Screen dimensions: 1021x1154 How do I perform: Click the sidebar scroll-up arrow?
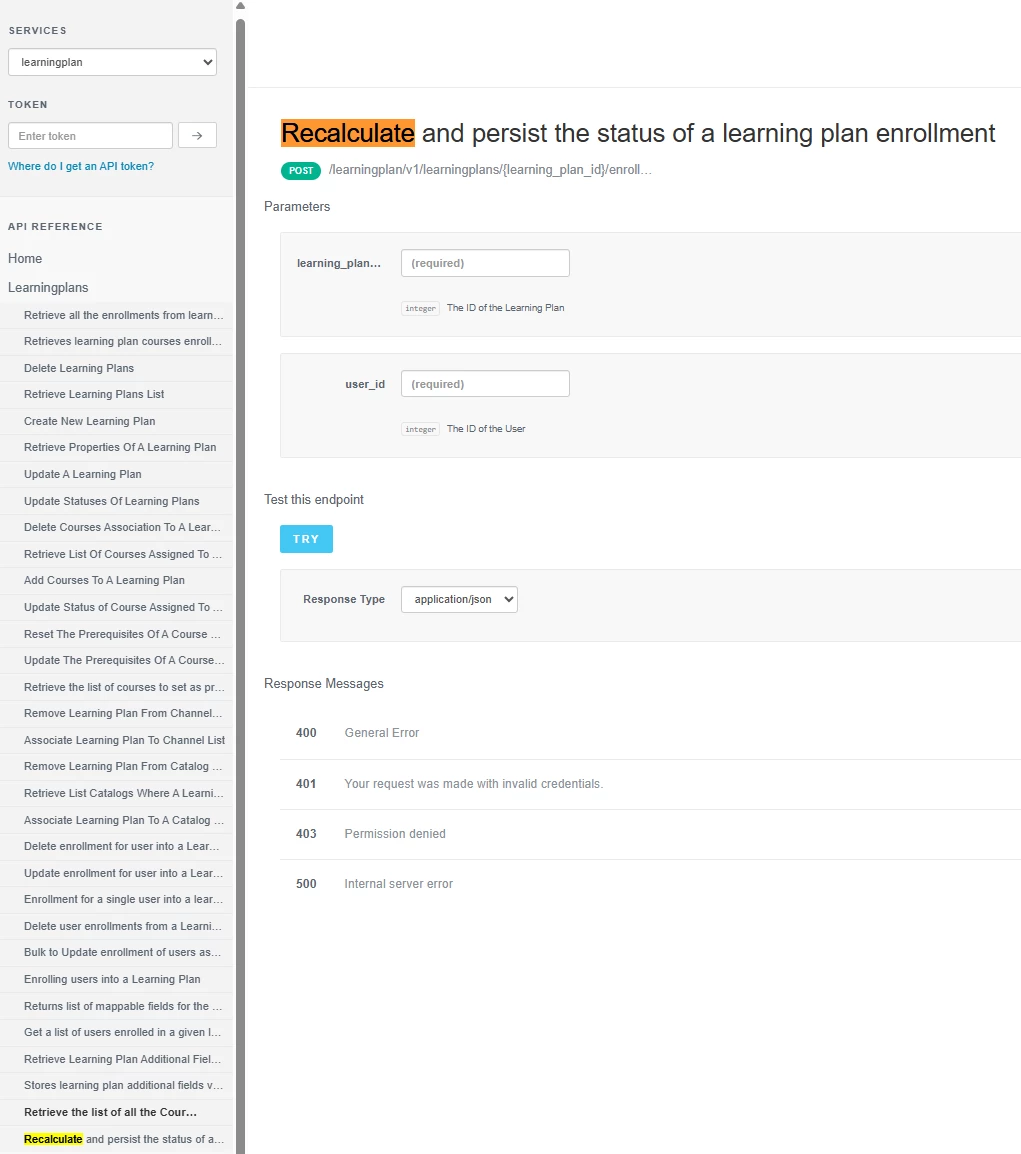(x=240, y=6)
